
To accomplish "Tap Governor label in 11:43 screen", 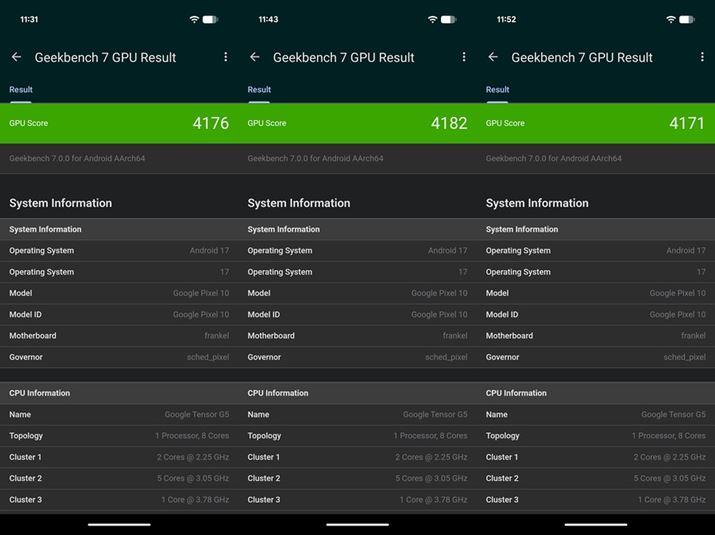I will (264, 357).
